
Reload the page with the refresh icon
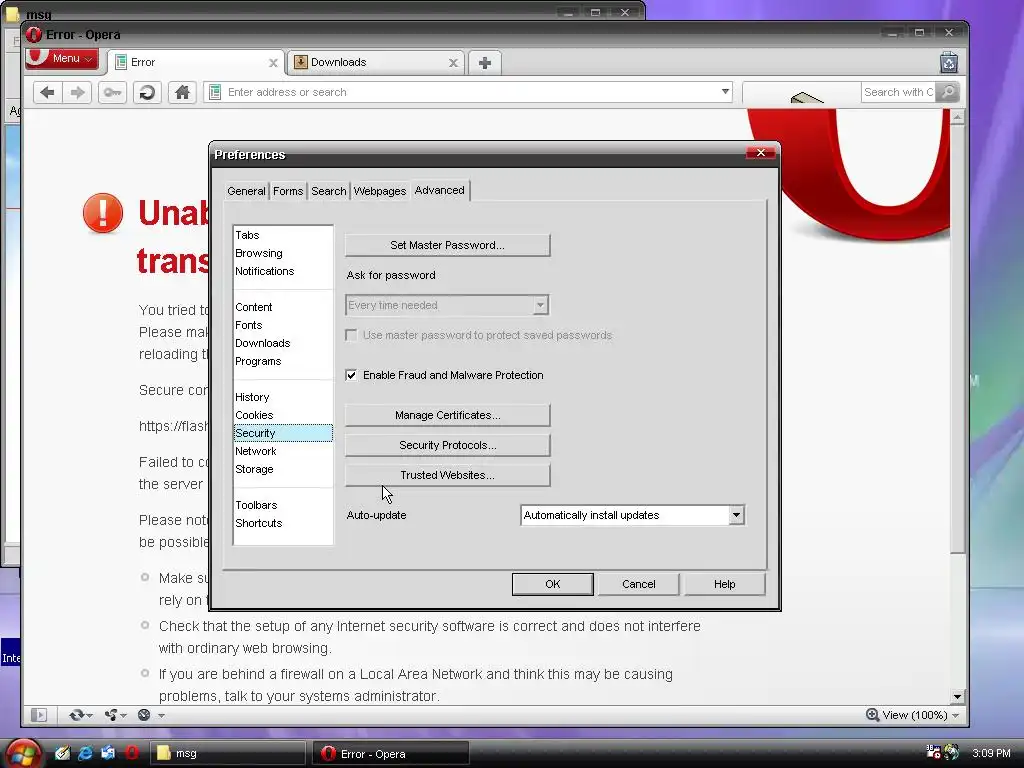[147, 92]
